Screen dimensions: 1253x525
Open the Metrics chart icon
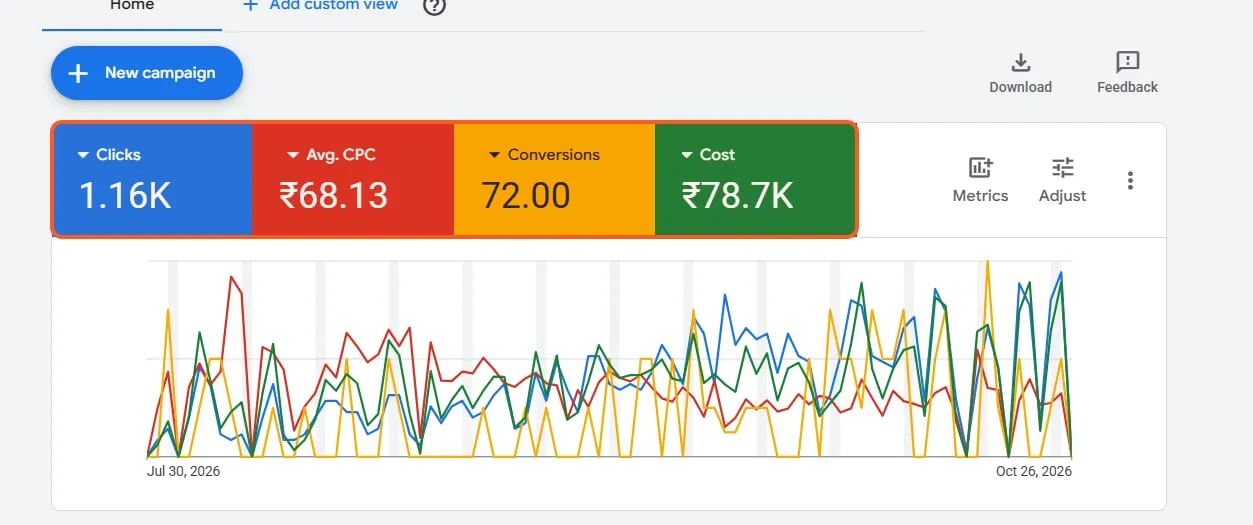[x=980, y=167]
